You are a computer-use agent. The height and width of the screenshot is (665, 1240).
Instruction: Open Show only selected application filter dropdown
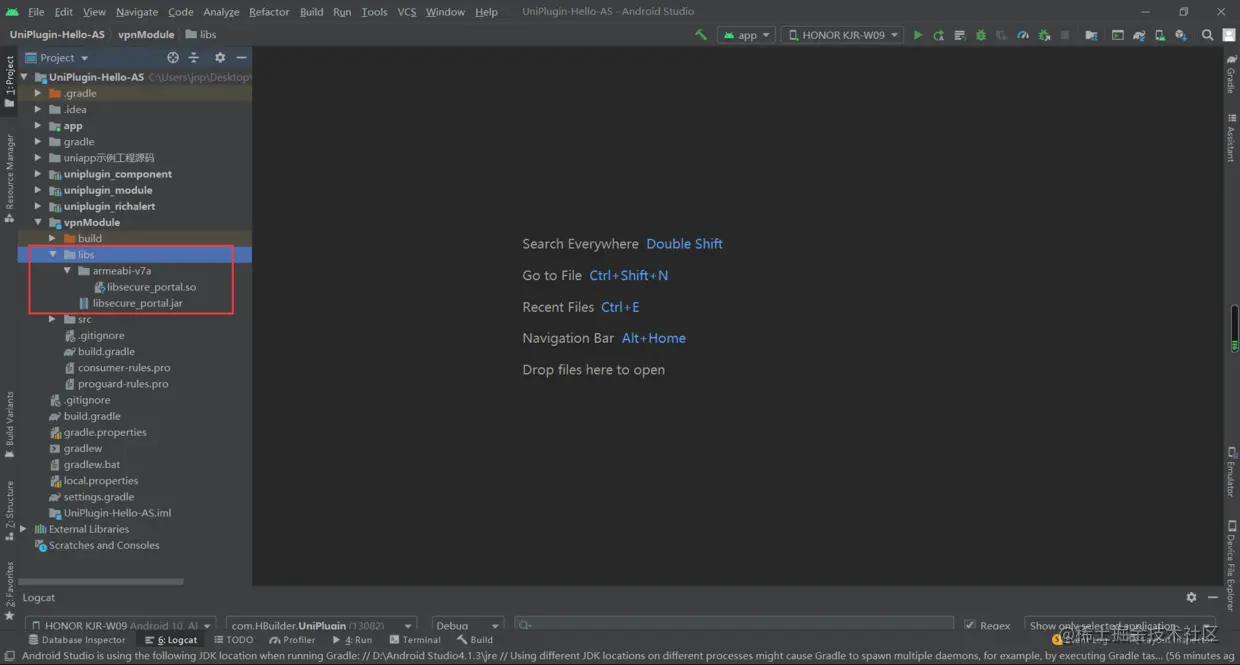pyautogui.click(x=1120, y=625)
